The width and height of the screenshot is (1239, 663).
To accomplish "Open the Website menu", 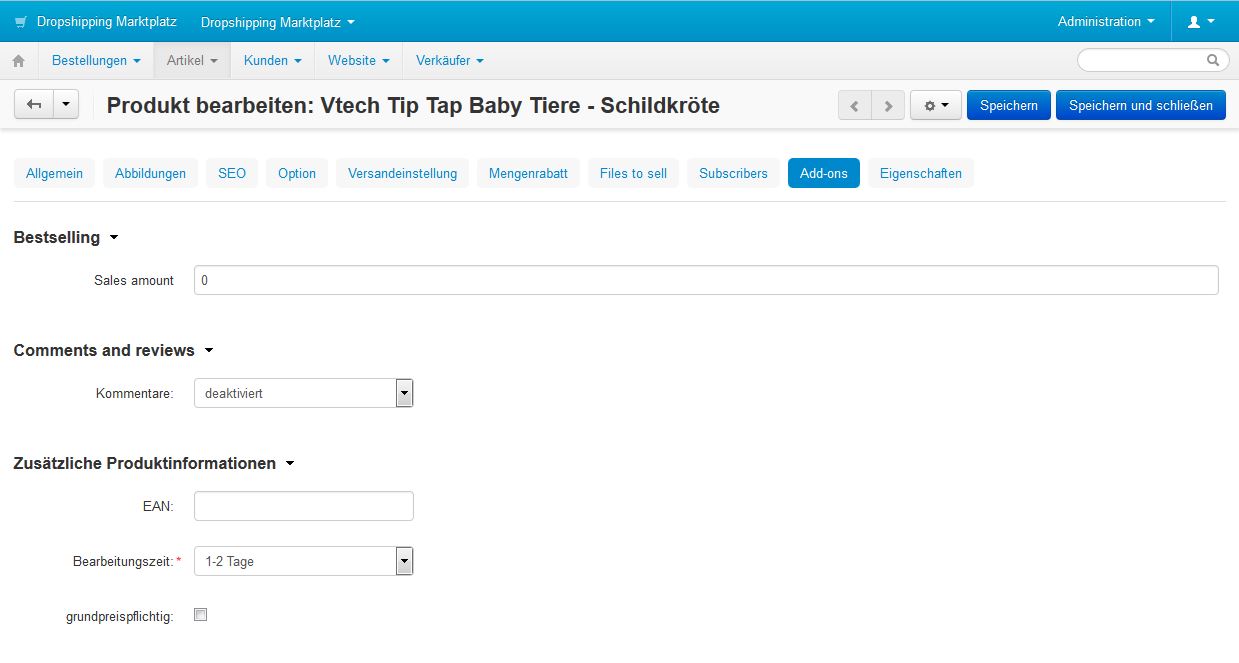I will point(359,60).
